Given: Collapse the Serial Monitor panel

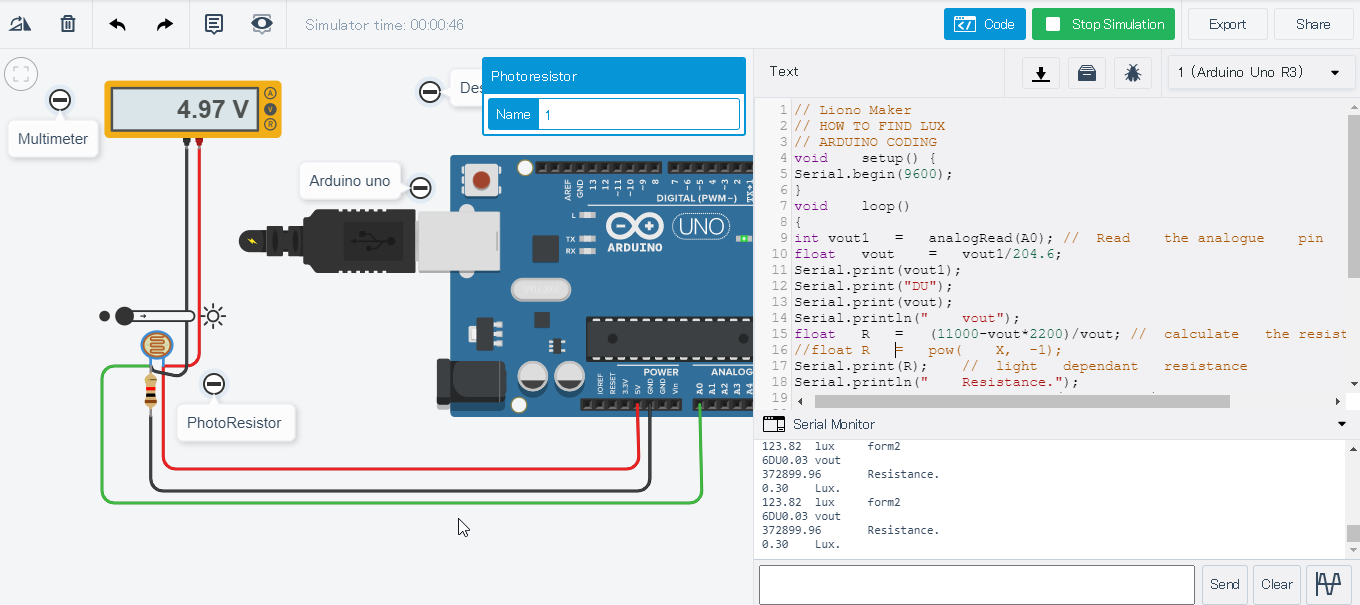Looking at the screenshot, I should [1342, 423].
